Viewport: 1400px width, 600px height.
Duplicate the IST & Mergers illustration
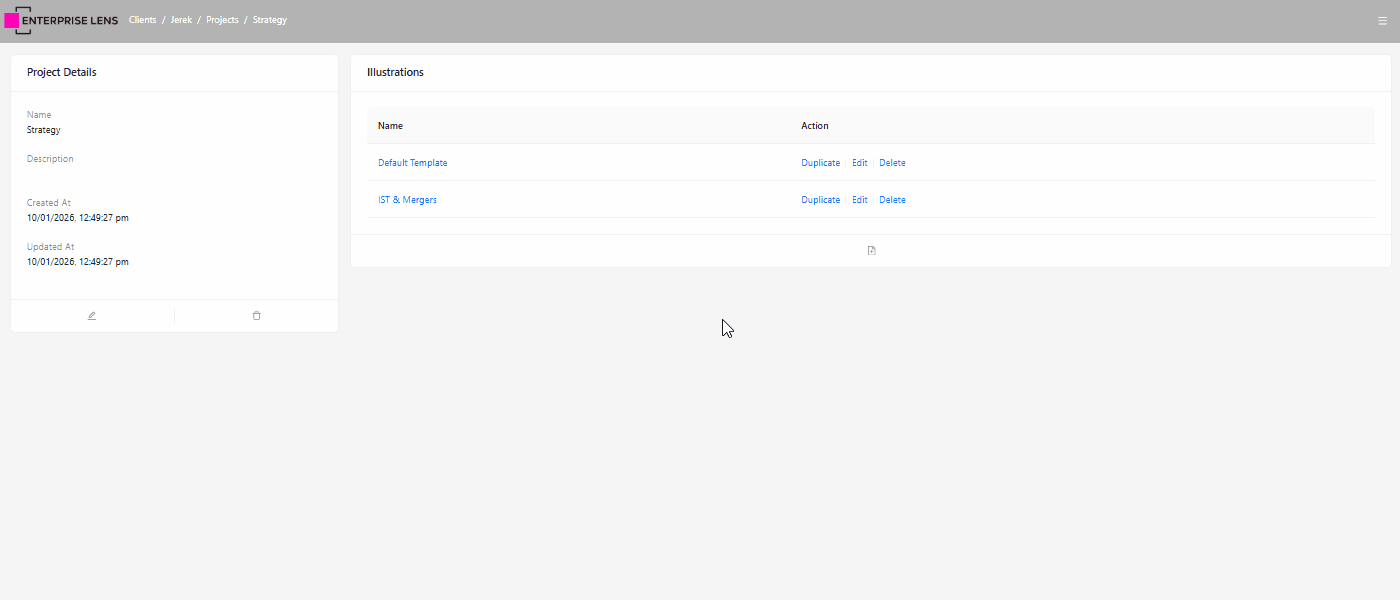click(x=820, y=200)
